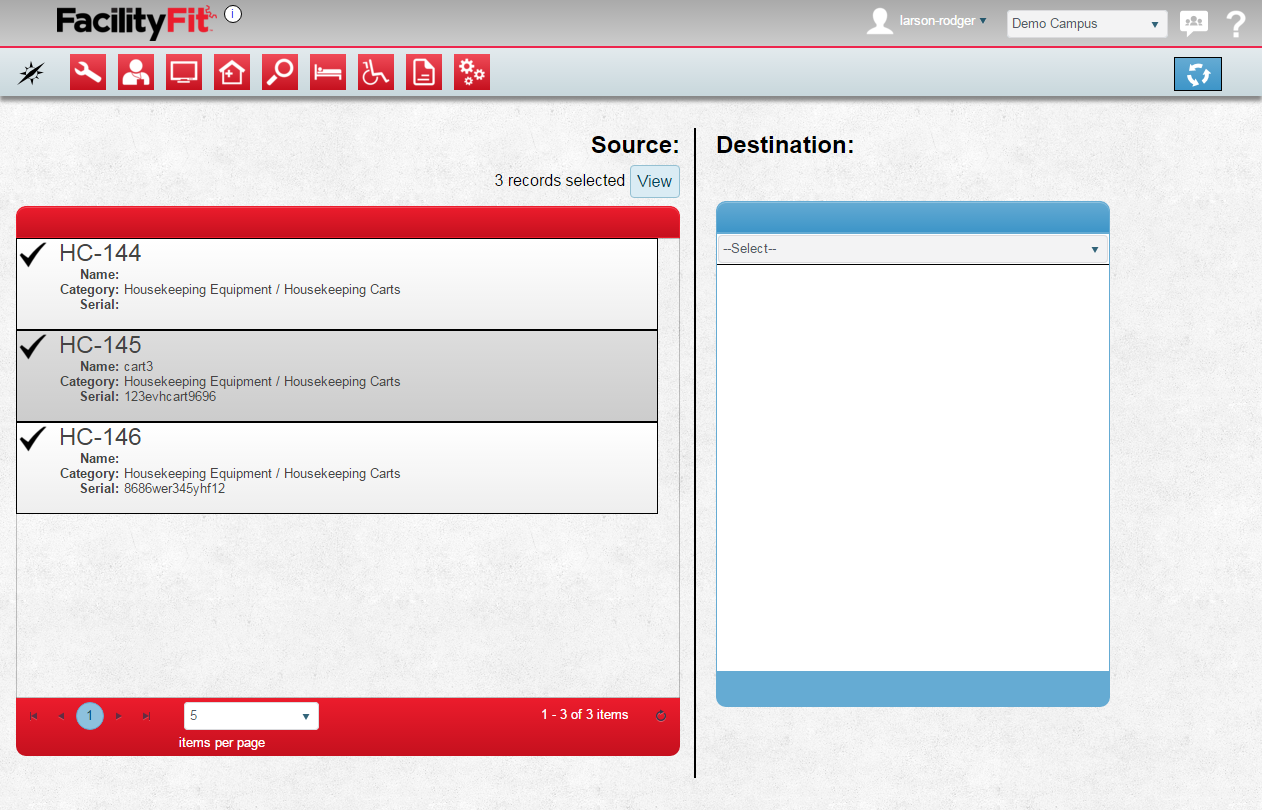Screen dimensions: 1262x810
Task: Click the View selected records button
Action: point(654,182)
